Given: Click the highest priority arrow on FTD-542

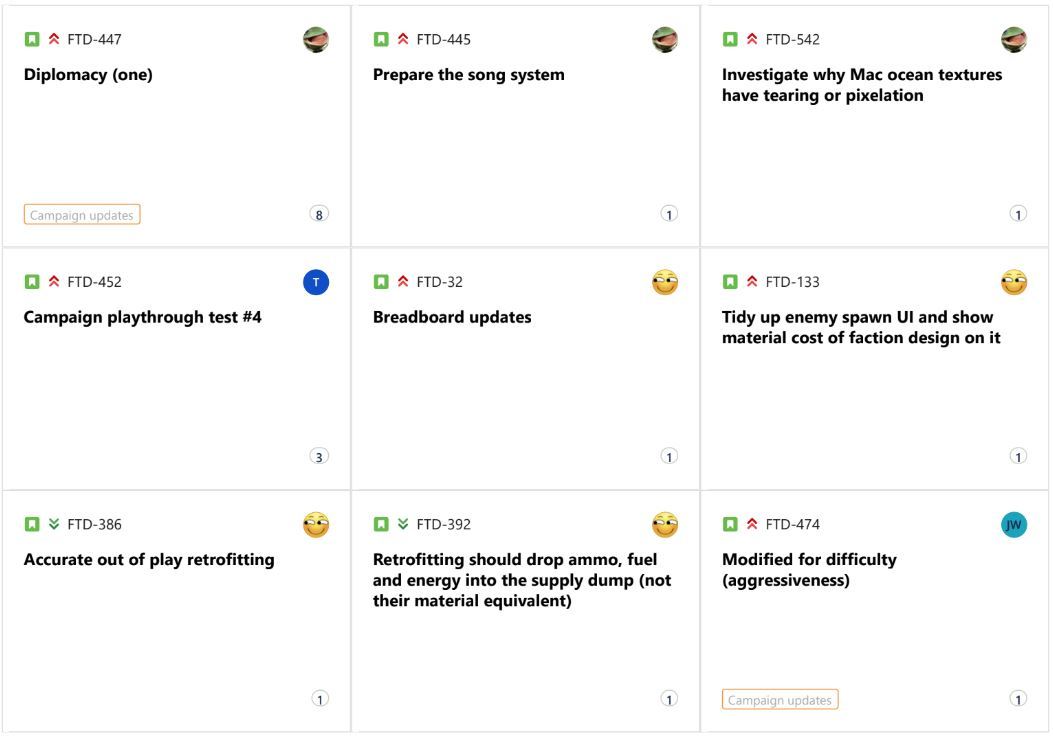Looking at the screenshot, I should (751, 40).
